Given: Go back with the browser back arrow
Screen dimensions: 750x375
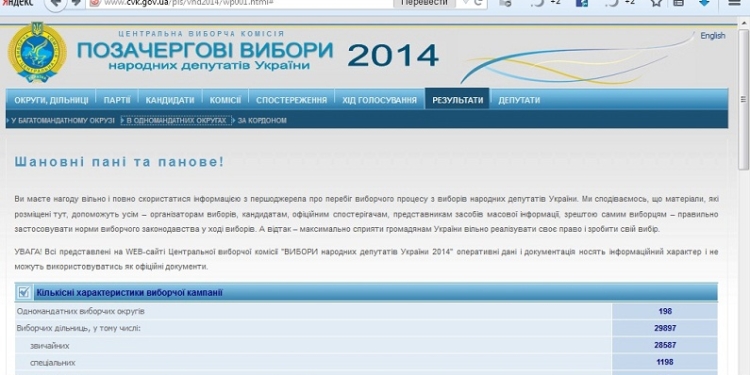Looking at the screenshot, I should tap(55, 3).
